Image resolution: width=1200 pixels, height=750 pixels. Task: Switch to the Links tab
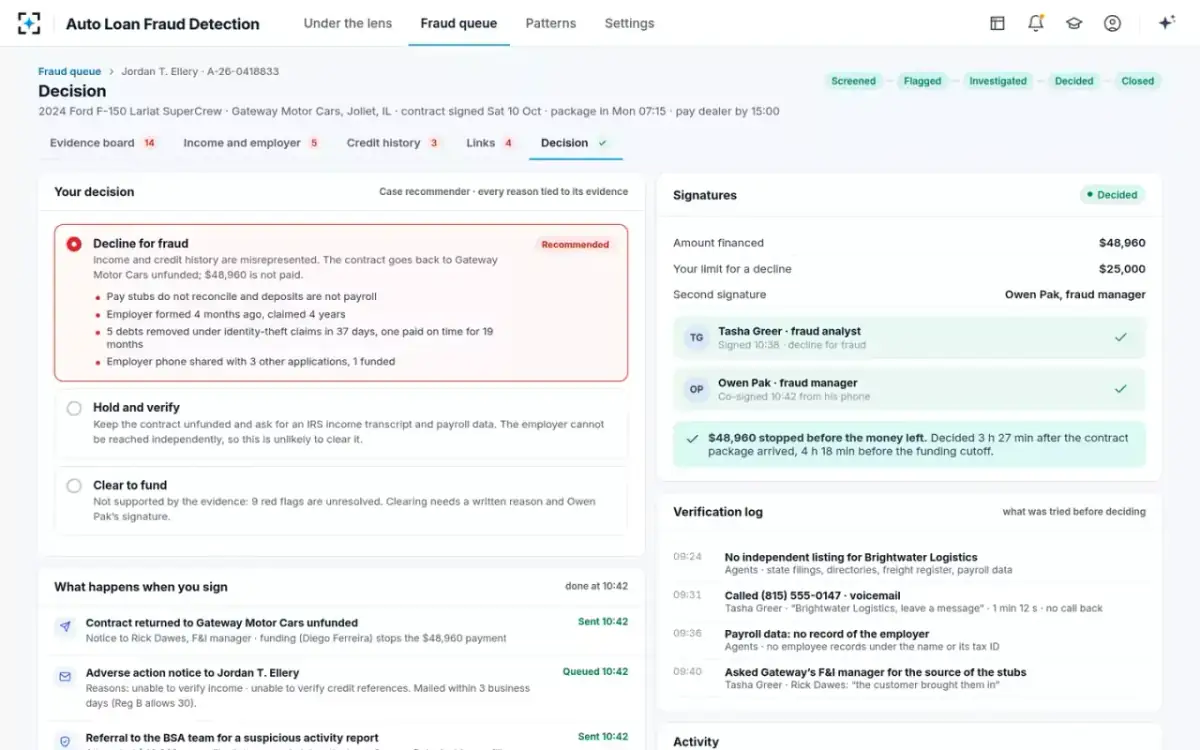click(490, 143)
